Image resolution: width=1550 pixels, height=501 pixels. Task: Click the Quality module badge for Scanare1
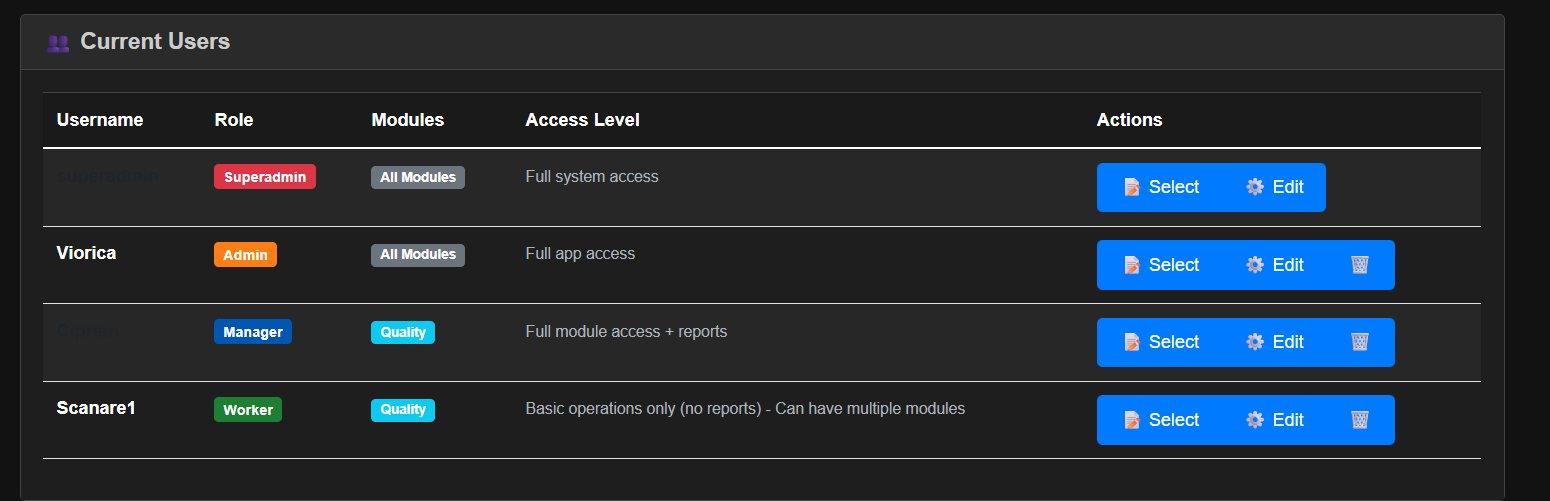[x=403, y=410]
